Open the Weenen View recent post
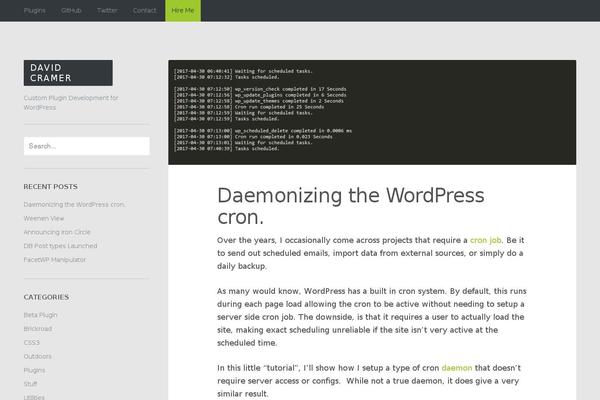 pyautogui.click(x=44, y=218)
